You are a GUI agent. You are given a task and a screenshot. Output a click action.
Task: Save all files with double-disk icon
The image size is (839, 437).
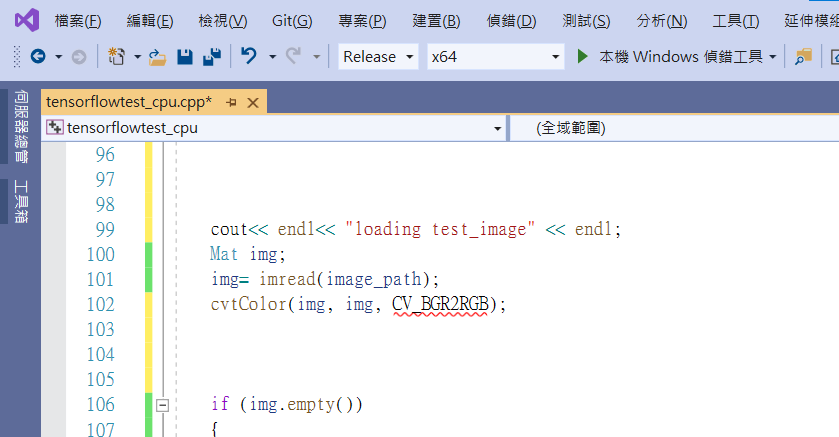pyautogui.click(x=212, y=57)
